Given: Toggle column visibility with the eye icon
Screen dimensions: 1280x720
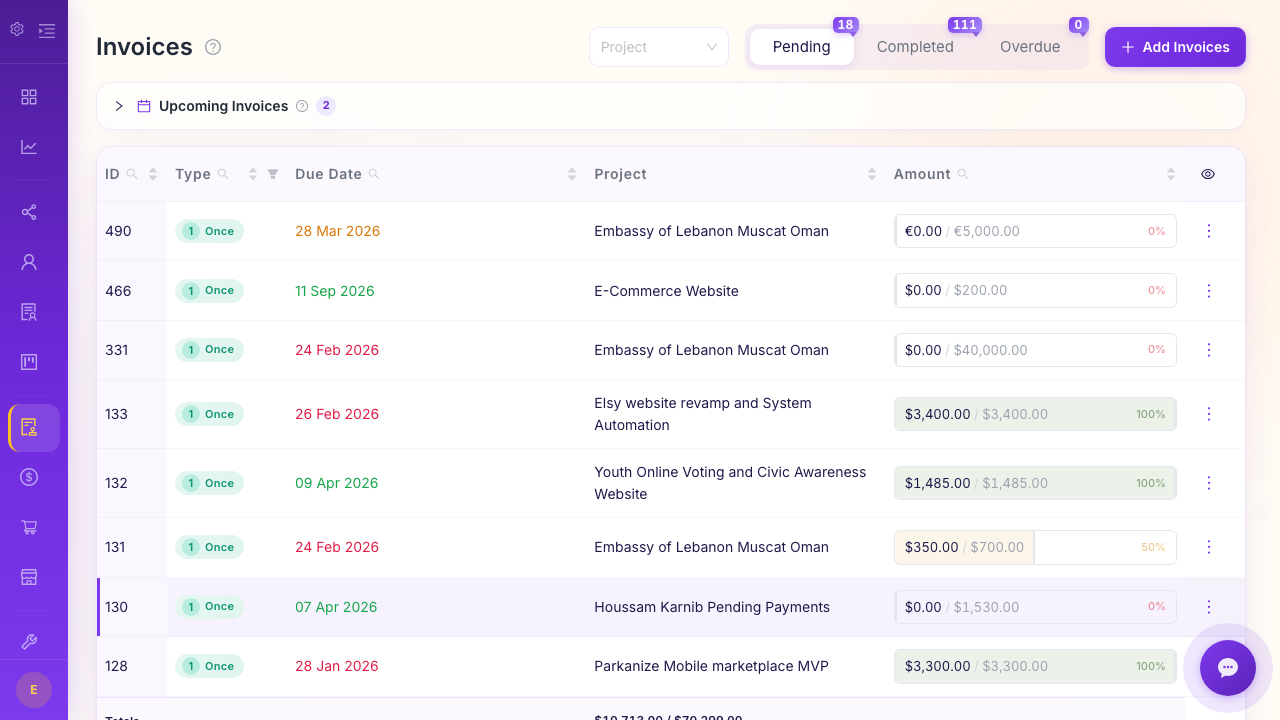Looking at the screenshot, I should [x=1207, y=174].
